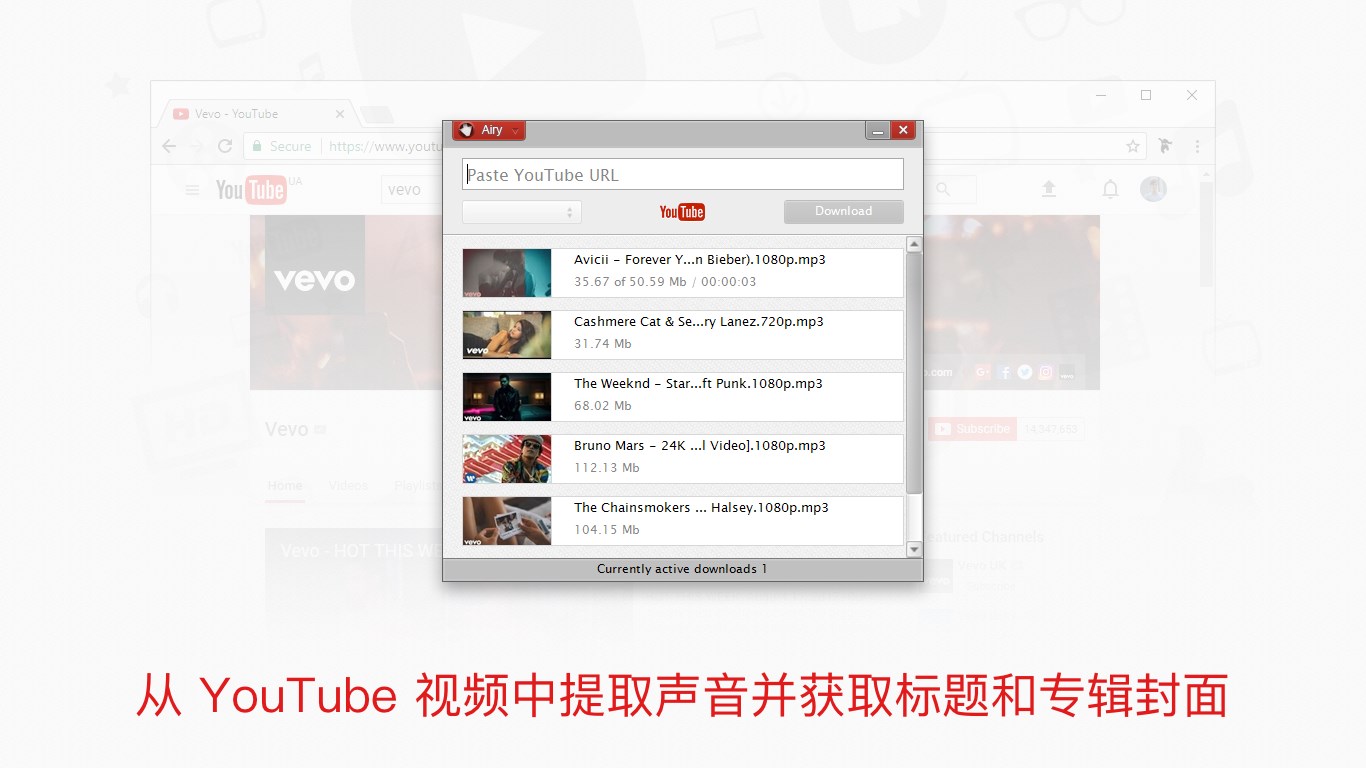The width and height of the screenshot is (1366, 768).
Task: Select The Weeknd video thumbnail
Action: [x=507, y=397]
